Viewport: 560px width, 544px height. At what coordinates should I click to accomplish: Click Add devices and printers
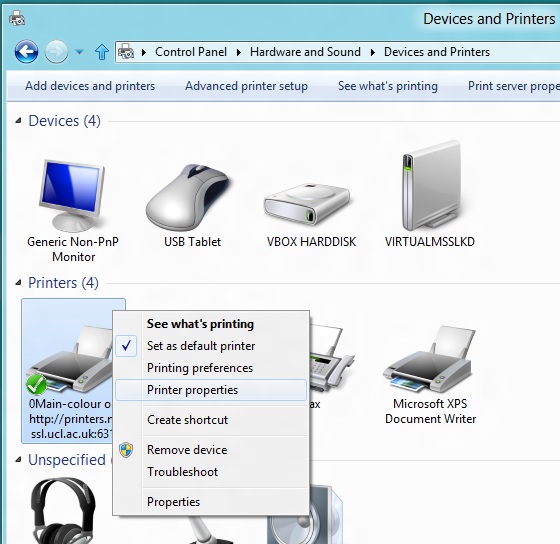click(x=90, y=86)
